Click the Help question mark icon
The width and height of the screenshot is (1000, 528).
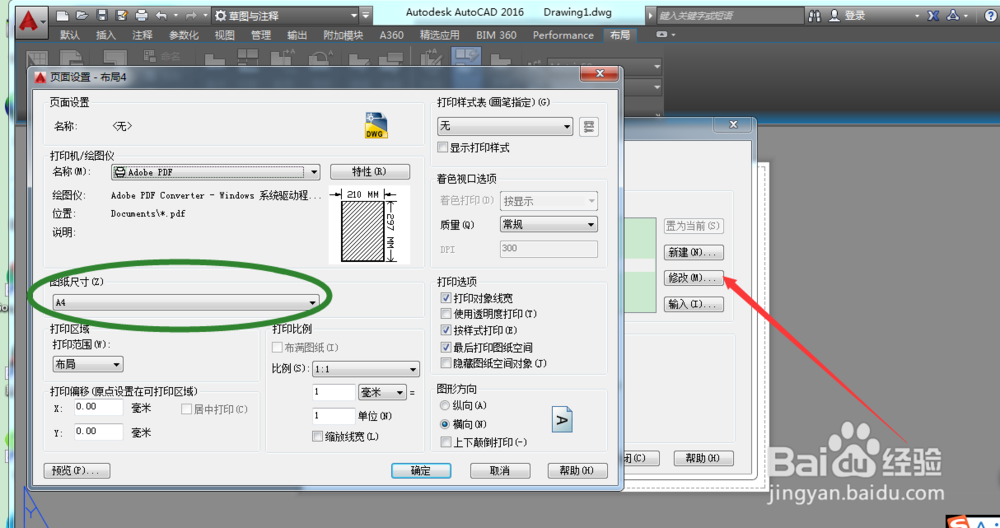[x=990, y=15]
